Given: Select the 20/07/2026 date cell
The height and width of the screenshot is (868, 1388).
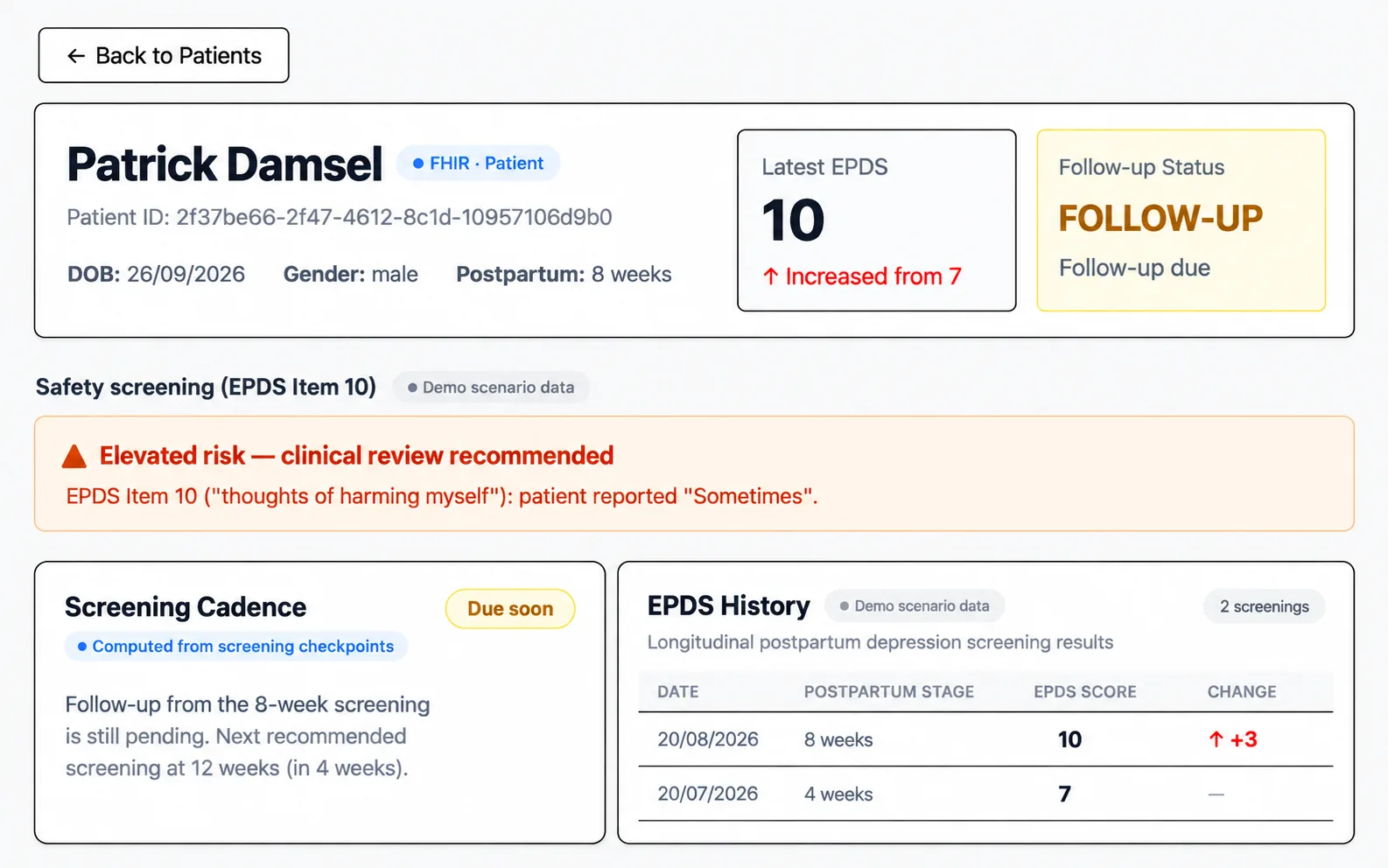Looking at the screenshot, I should [708, 794].
